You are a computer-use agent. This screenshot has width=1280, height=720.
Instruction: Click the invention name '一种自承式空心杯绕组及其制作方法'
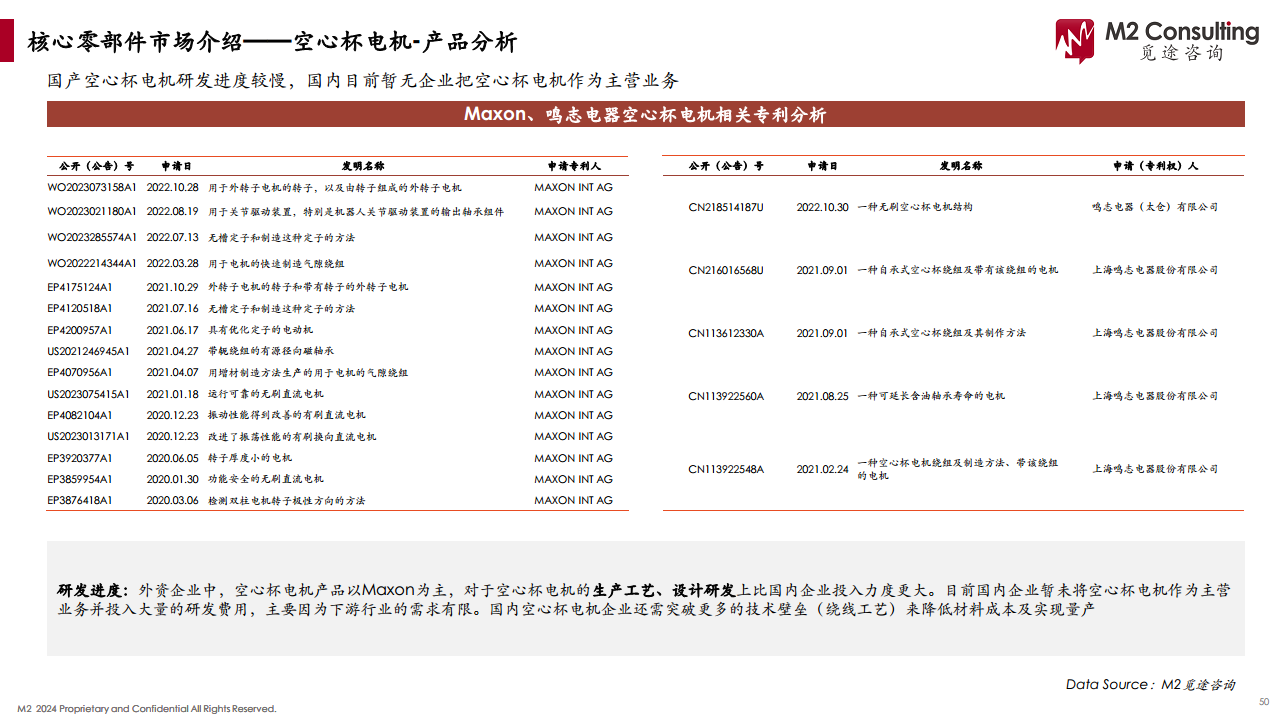(x=942, y=333)
